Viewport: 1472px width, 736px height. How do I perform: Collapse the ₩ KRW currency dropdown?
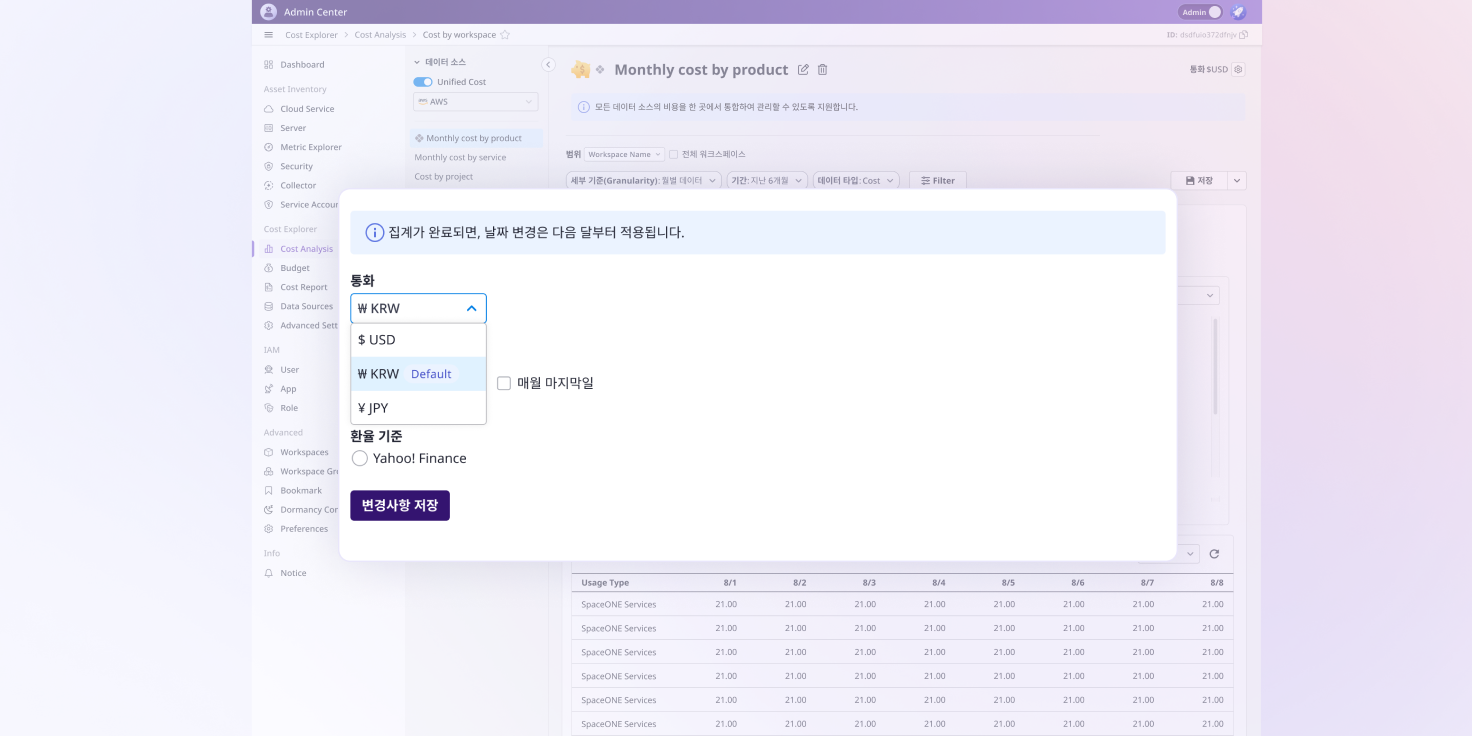[471, 309]
